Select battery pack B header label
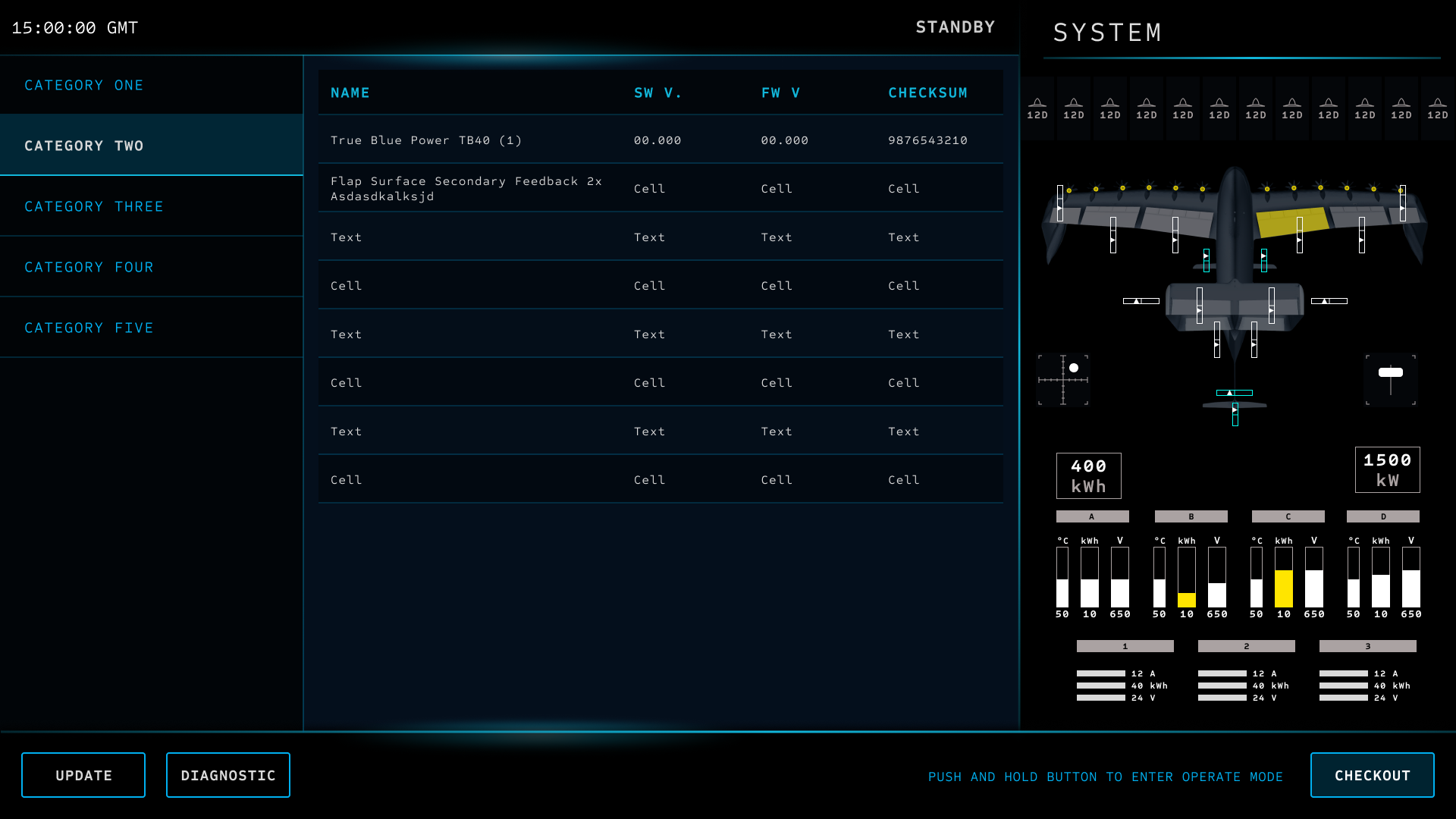This screenshot has width=1456, height=819. click(x=1191, y=516)
